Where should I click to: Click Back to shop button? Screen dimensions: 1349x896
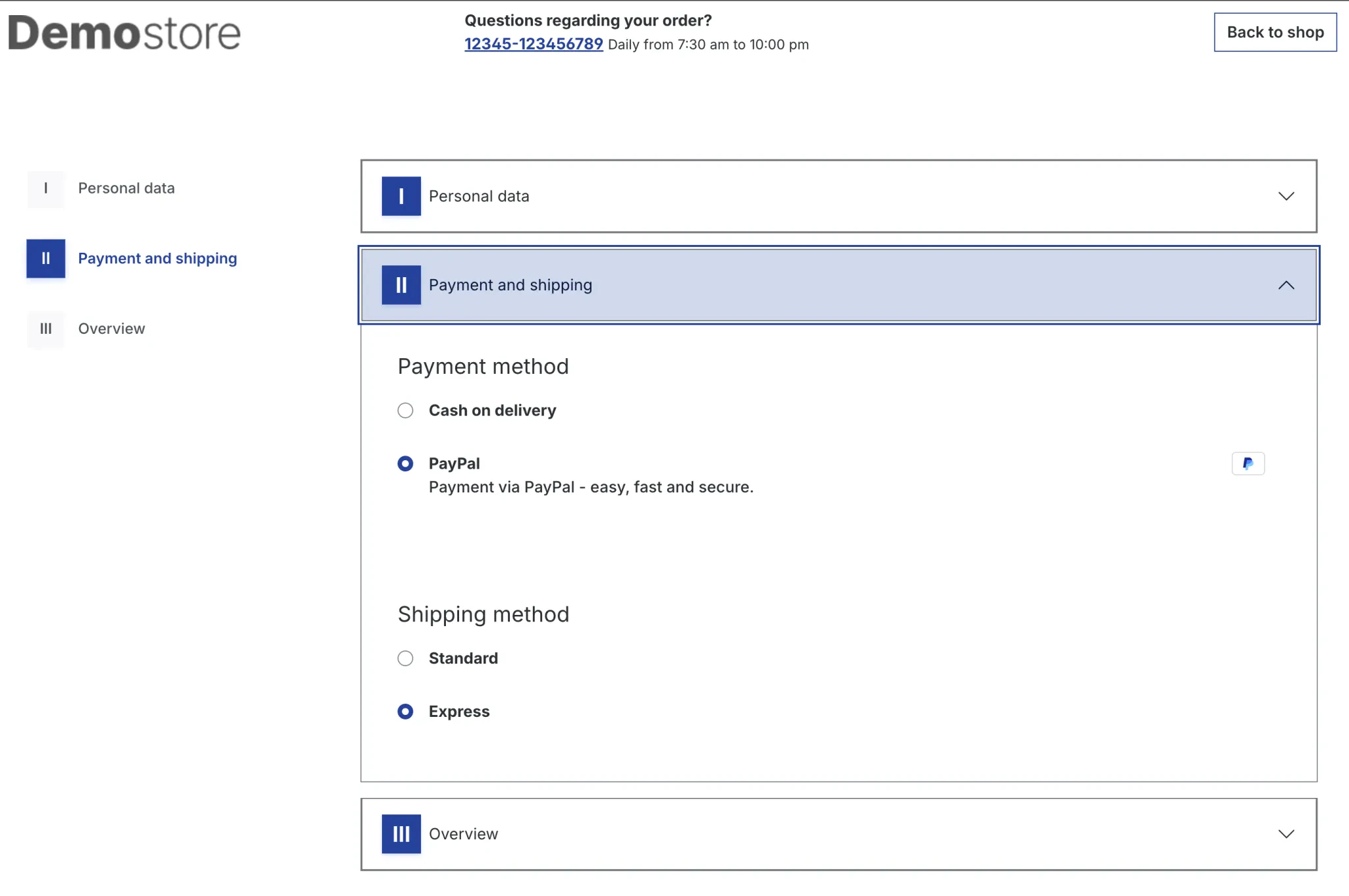(x=1275, y=32)
